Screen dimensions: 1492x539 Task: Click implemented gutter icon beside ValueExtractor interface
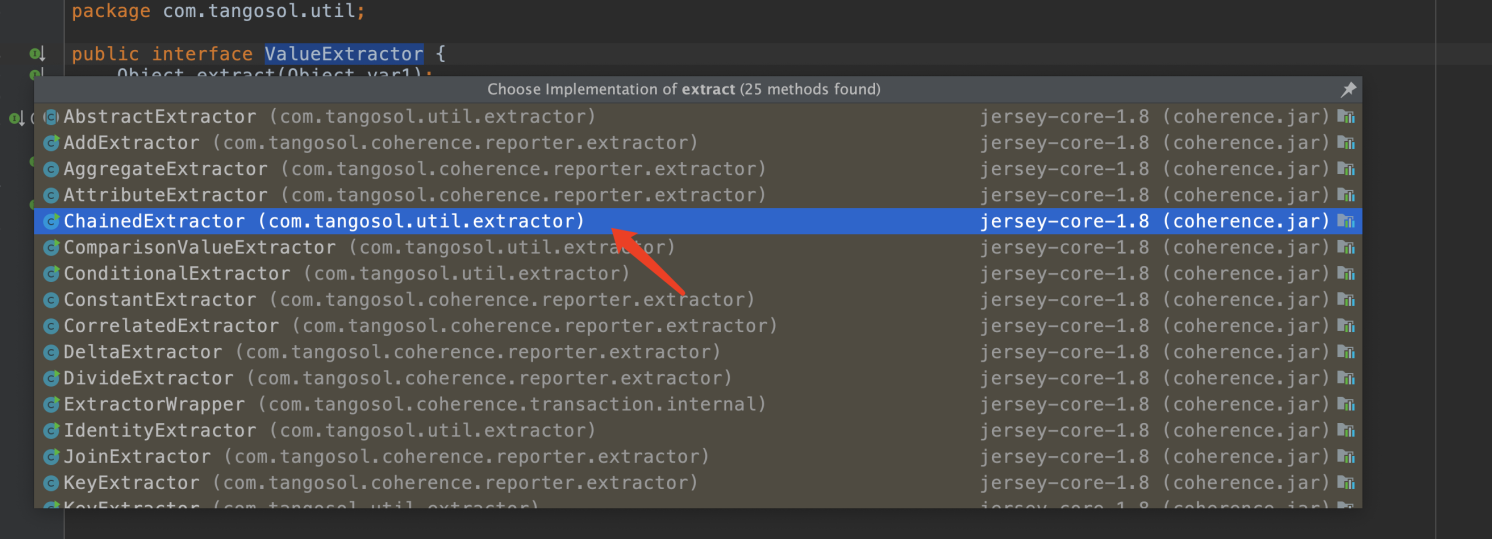point(37,54)
